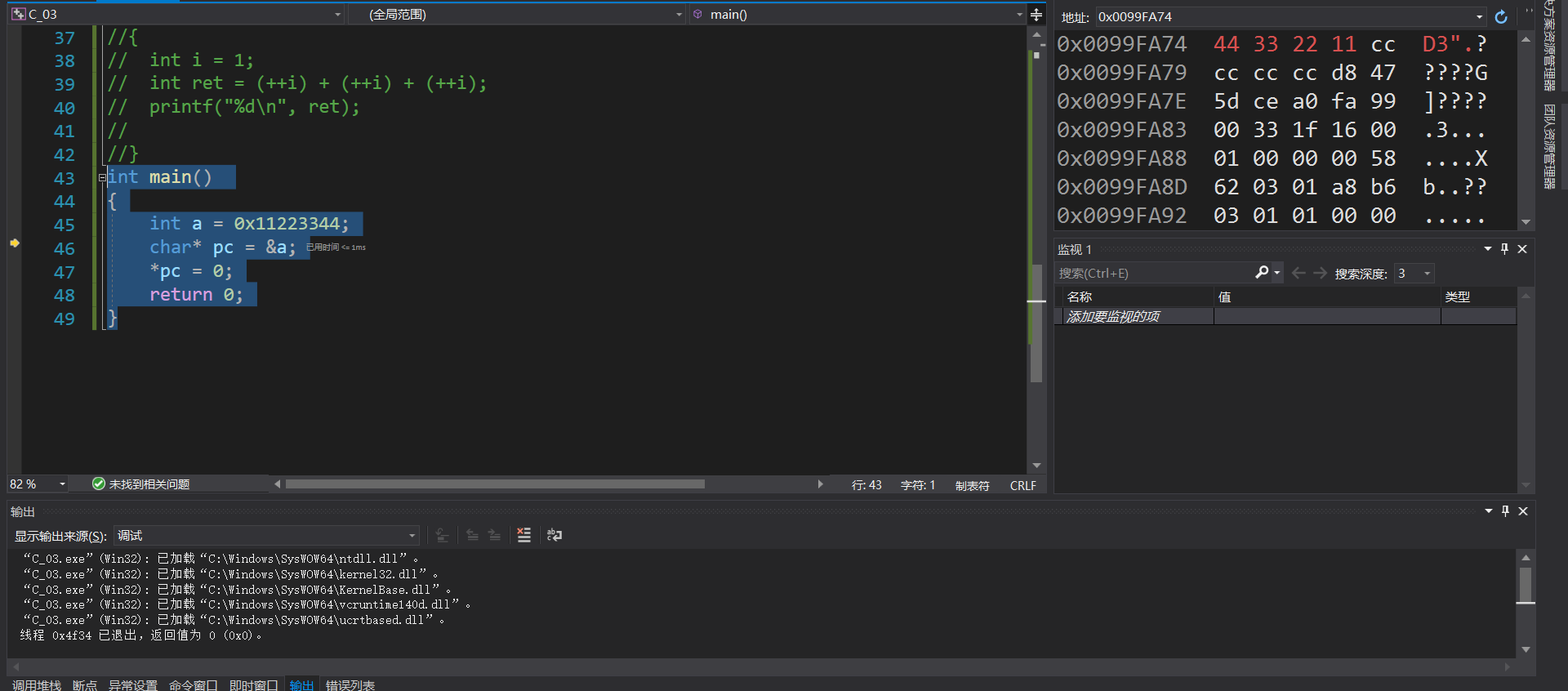Click the watch search magnifier icon
Viewport: 1568px width, 691px height.
(1262, 273)
